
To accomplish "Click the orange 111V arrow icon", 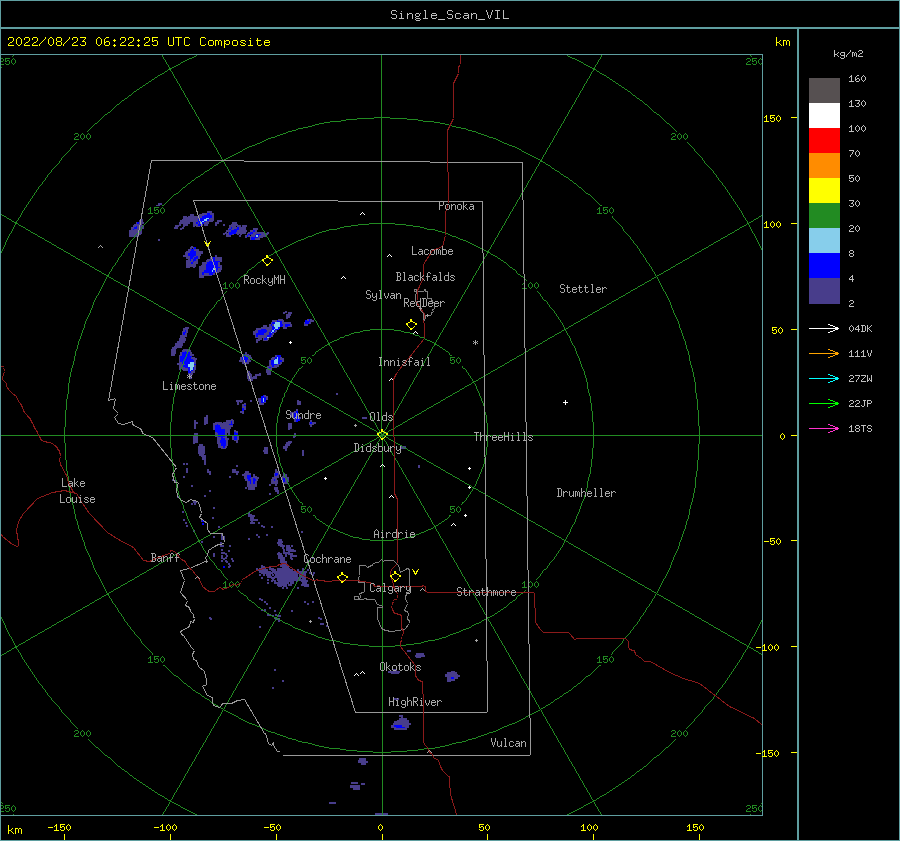I will point(824,354).
